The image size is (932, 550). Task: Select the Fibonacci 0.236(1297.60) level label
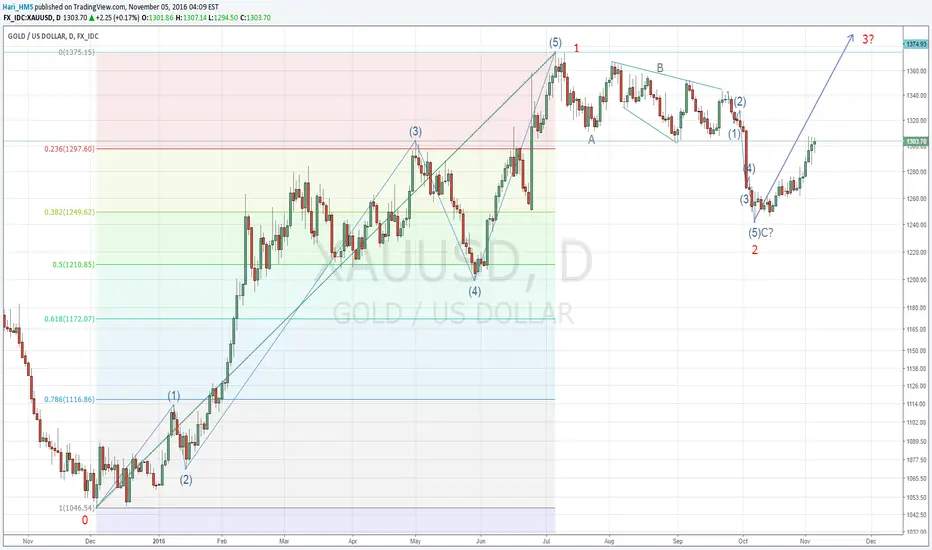point(69,149)
